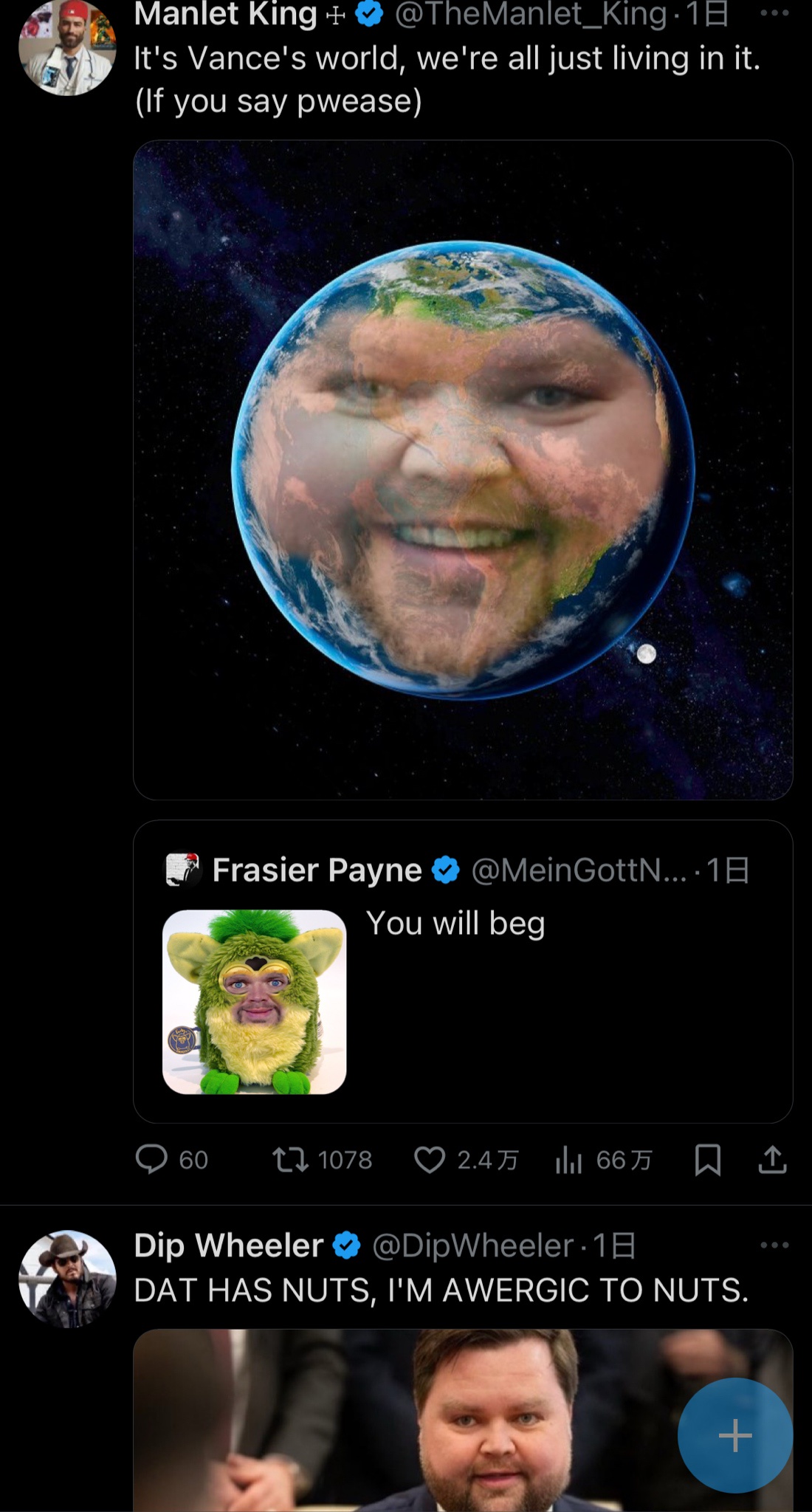Tap Frasier Payne's name in quote
812x1512 pixels.
tap(317, 870)
